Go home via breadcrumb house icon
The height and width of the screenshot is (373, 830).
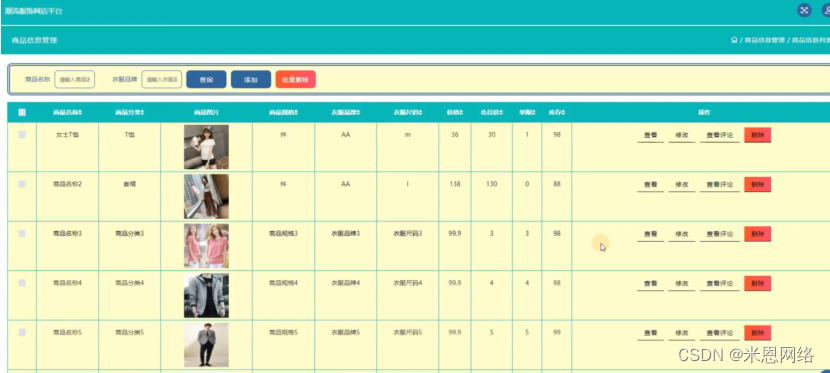point(734,40)
